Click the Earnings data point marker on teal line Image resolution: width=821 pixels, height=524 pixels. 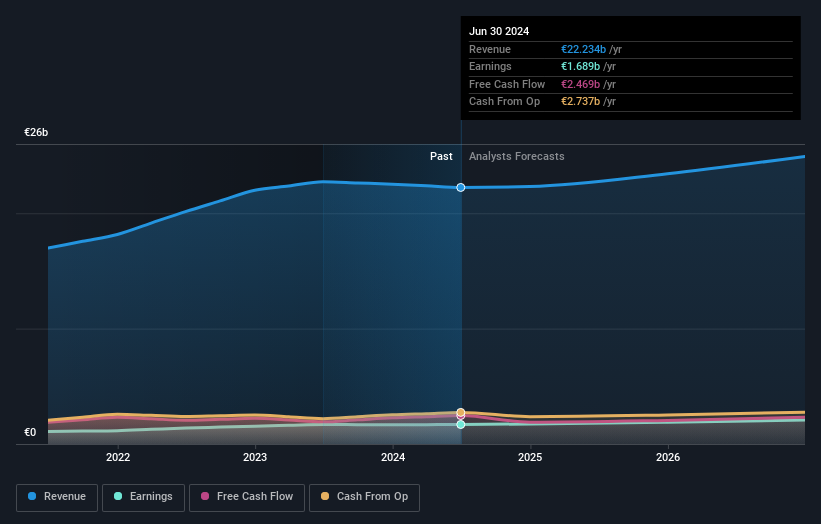[x=461, y=425]
